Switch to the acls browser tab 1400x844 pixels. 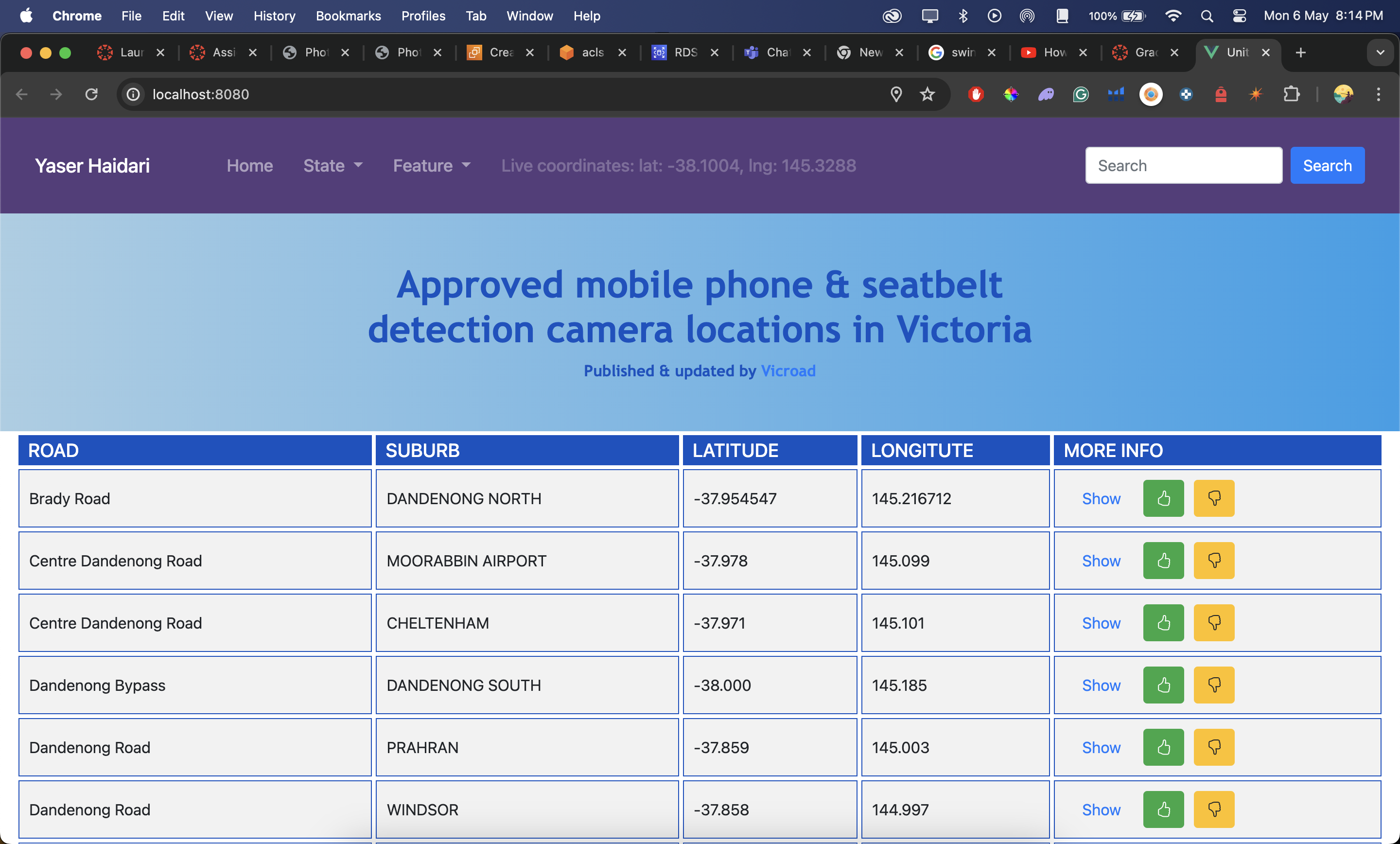[x=593, y=53]
